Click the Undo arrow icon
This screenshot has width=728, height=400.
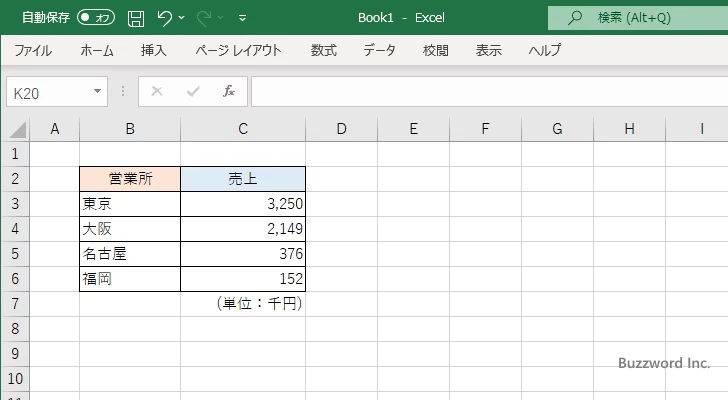[164, 18]
